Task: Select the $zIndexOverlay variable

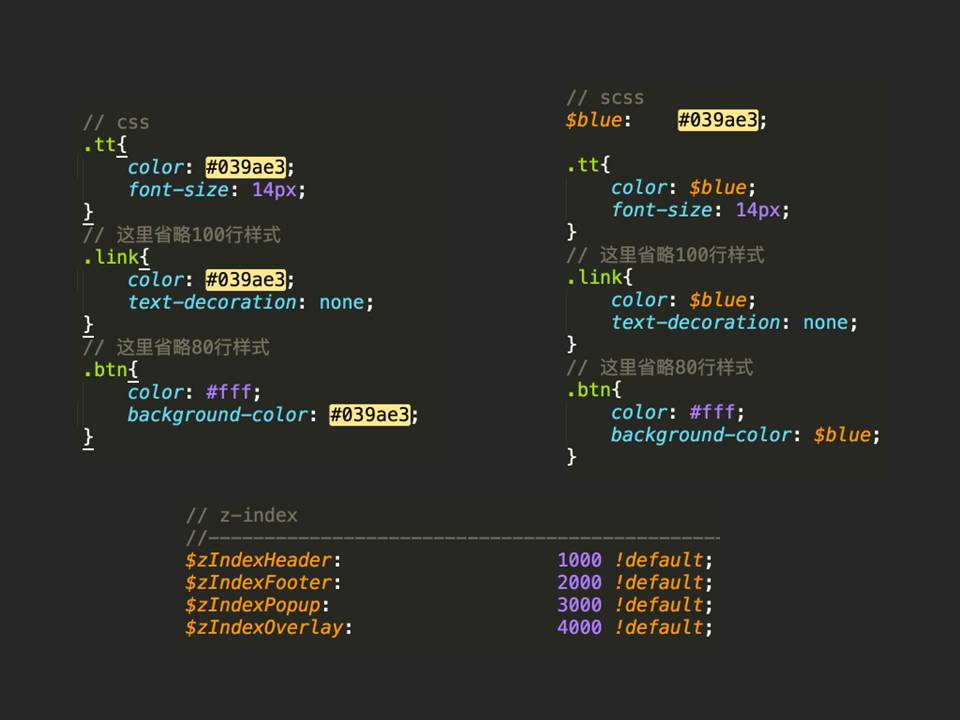Action: (263, 627)
